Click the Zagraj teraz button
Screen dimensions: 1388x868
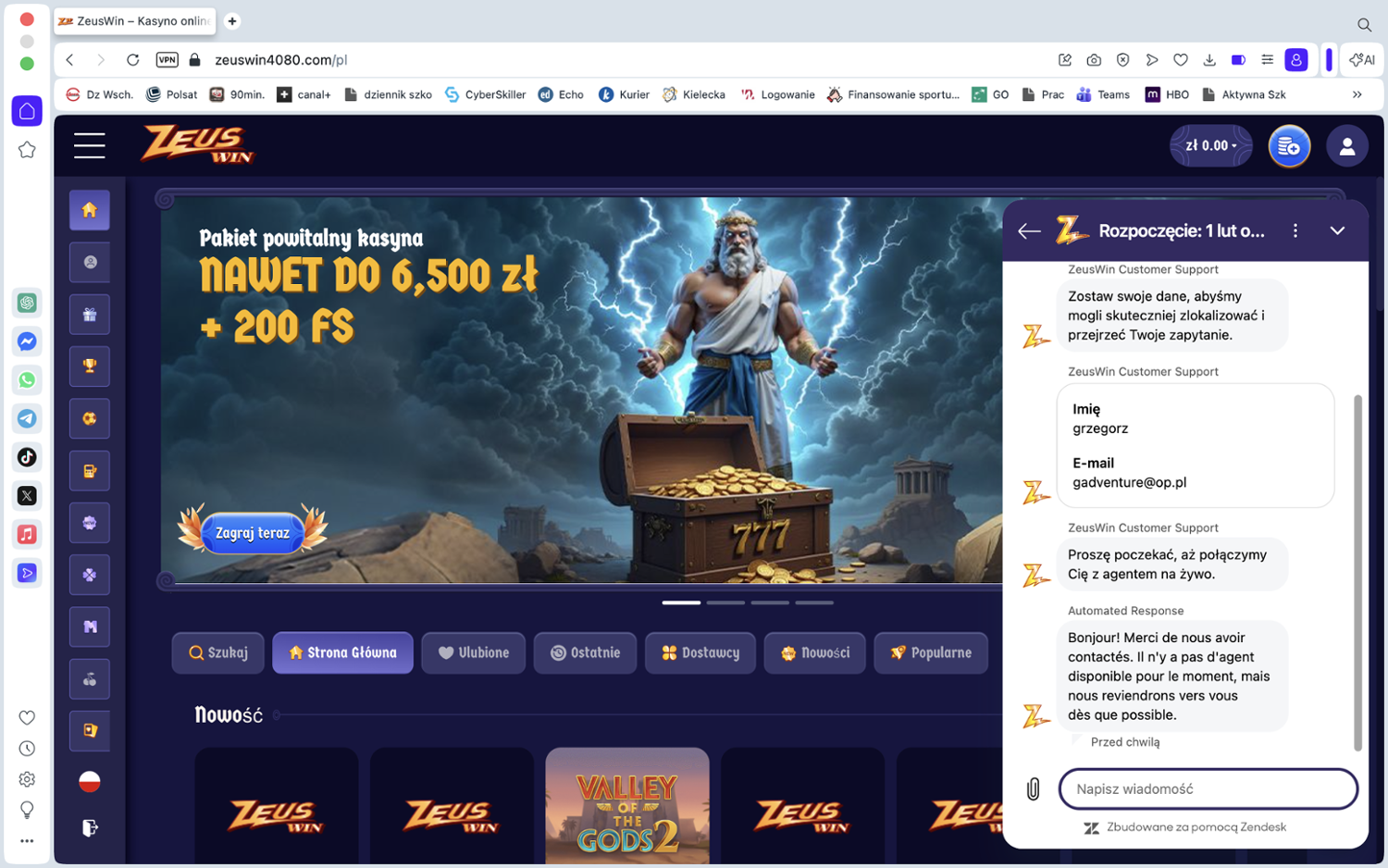tap(253, 533)
